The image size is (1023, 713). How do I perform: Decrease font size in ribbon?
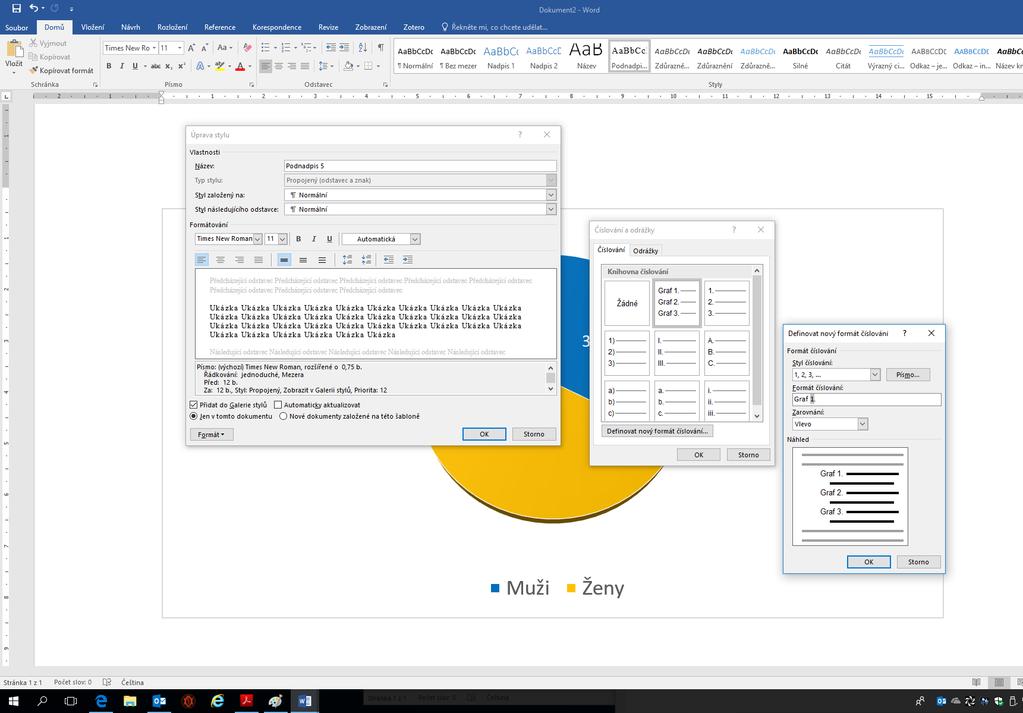[204, 48]
